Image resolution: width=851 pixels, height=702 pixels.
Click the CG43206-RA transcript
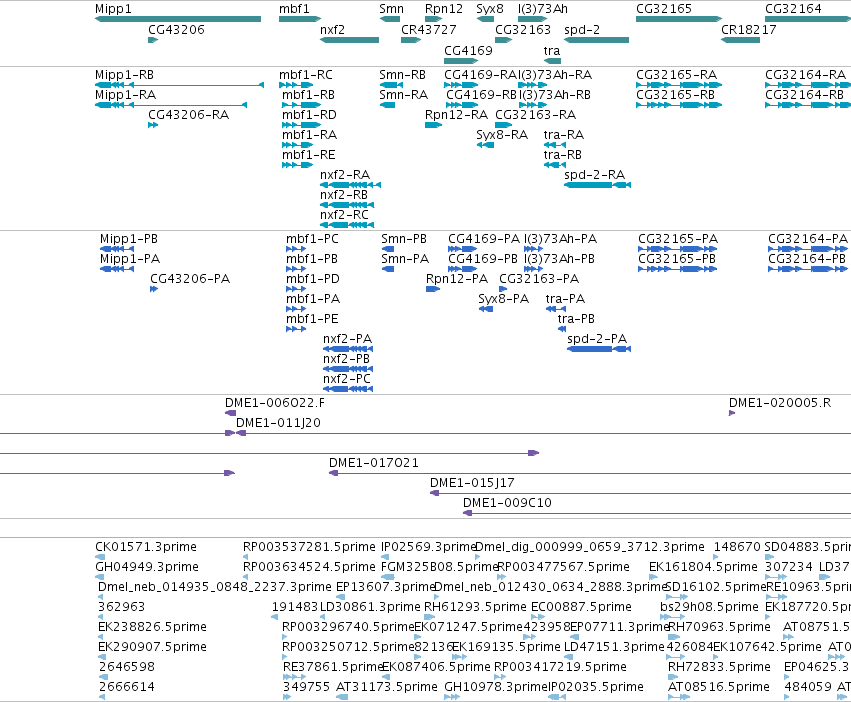pyautogui.click(x=153, y=125)
